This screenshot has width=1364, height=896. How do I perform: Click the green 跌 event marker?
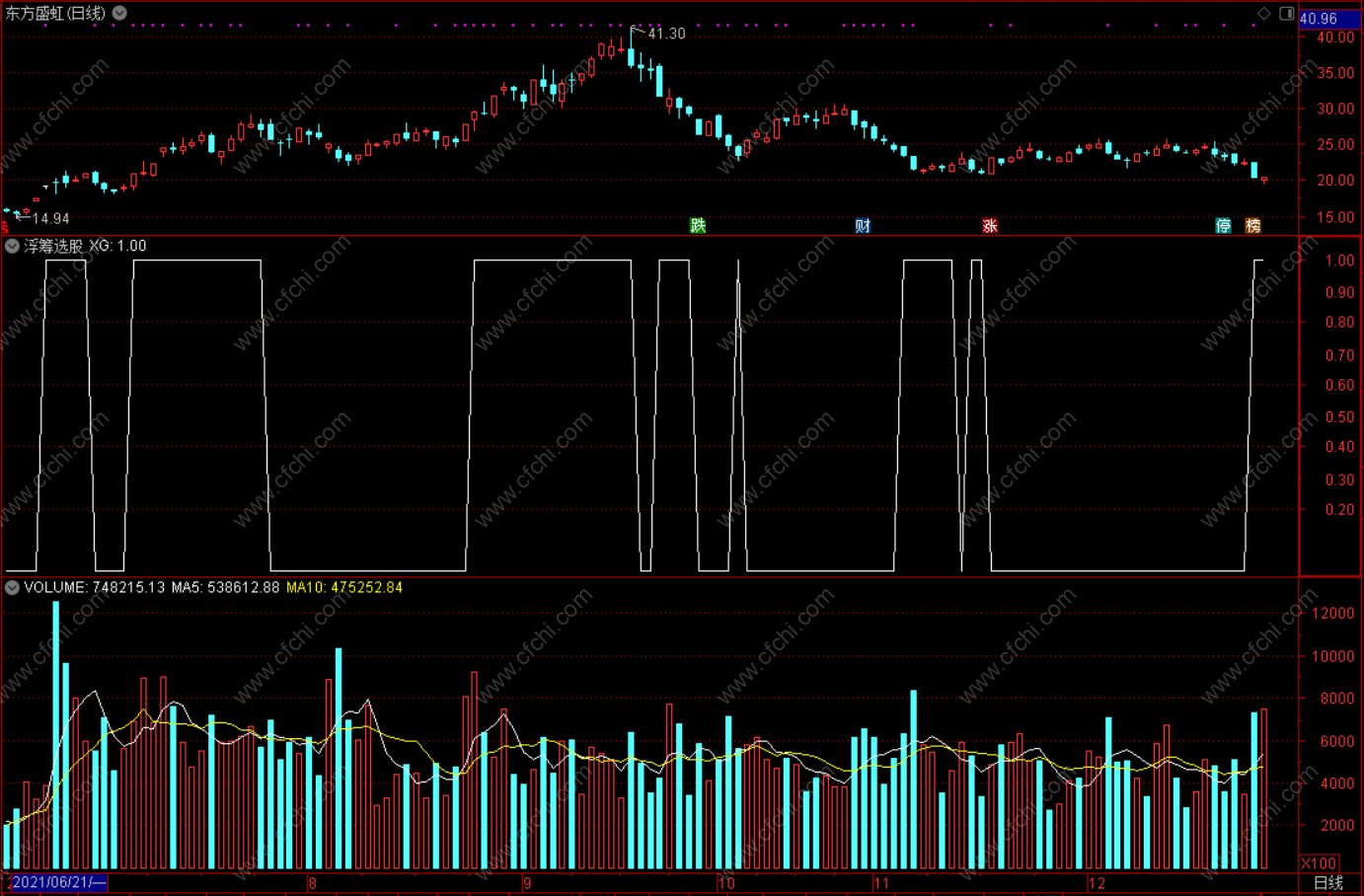698,226
